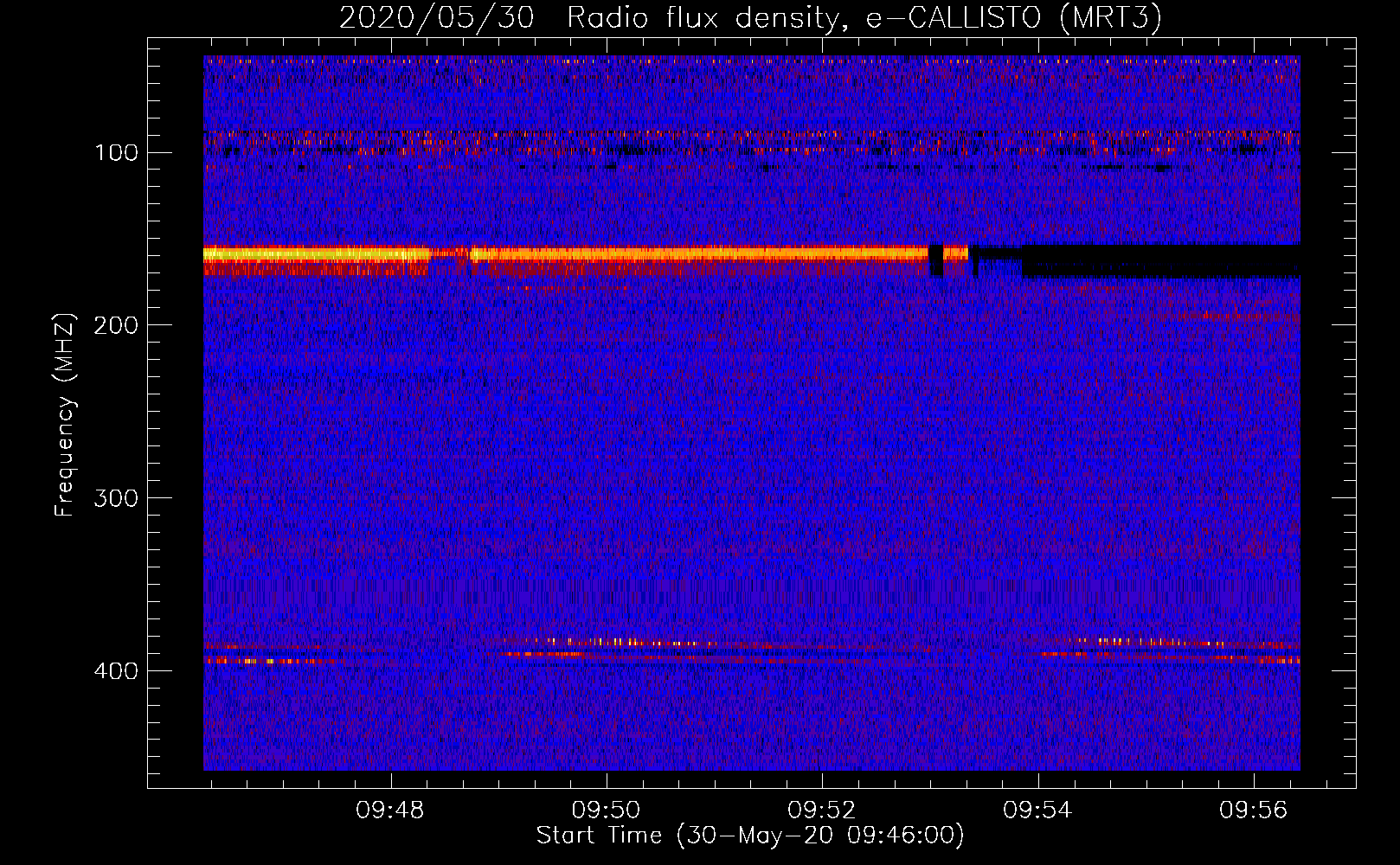1400x865 pixels.
Task: Click the 'Start Time (30-May-20 09:46:00)' label
Action: click(x=750, y=836)
